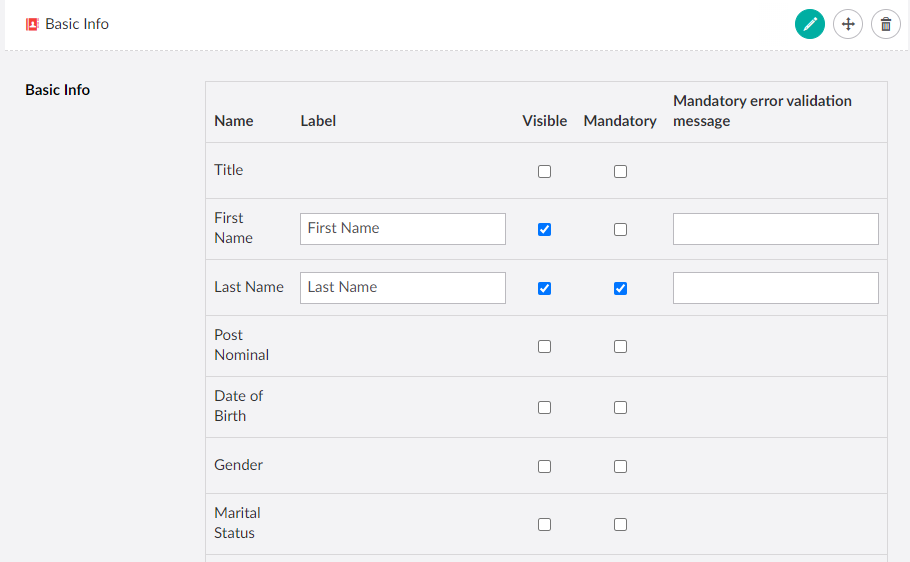Viewport: 910px width, 562px height.
Task: Enable Marital Status Visible checkbox
Action: coord(544,524)
